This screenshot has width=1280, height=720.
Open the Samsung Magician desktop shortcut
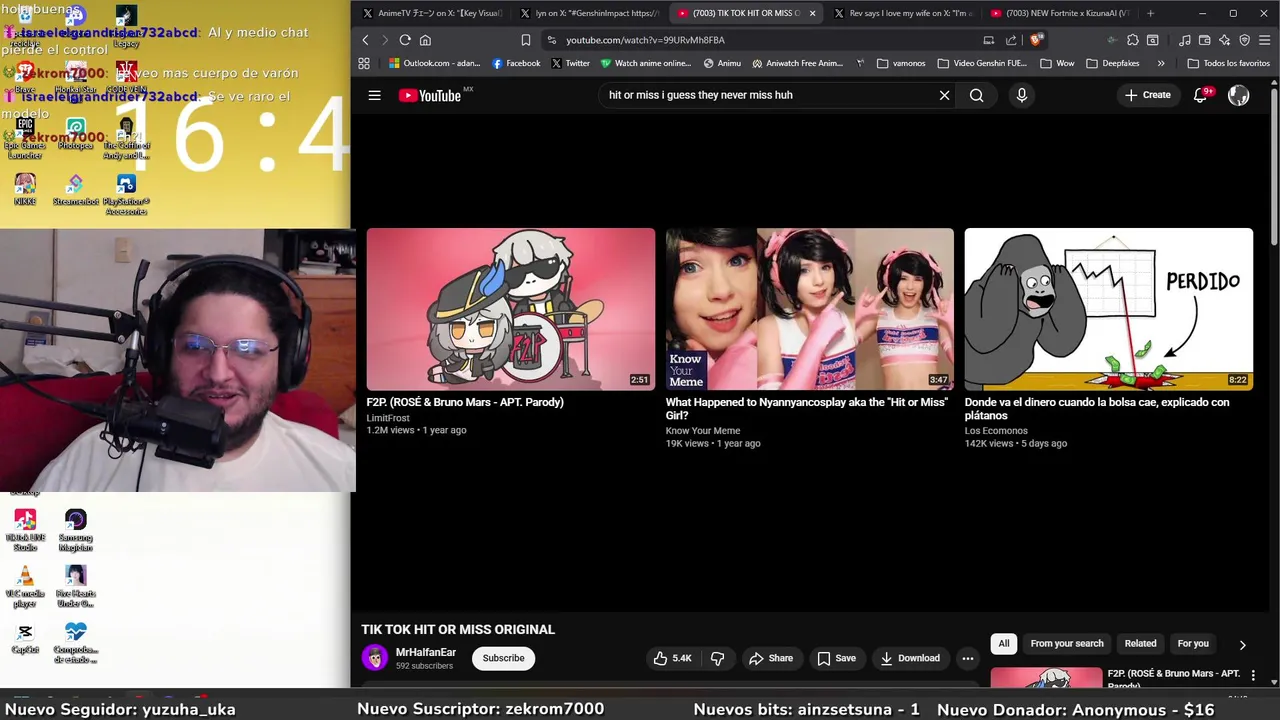[x=76, y=530]
